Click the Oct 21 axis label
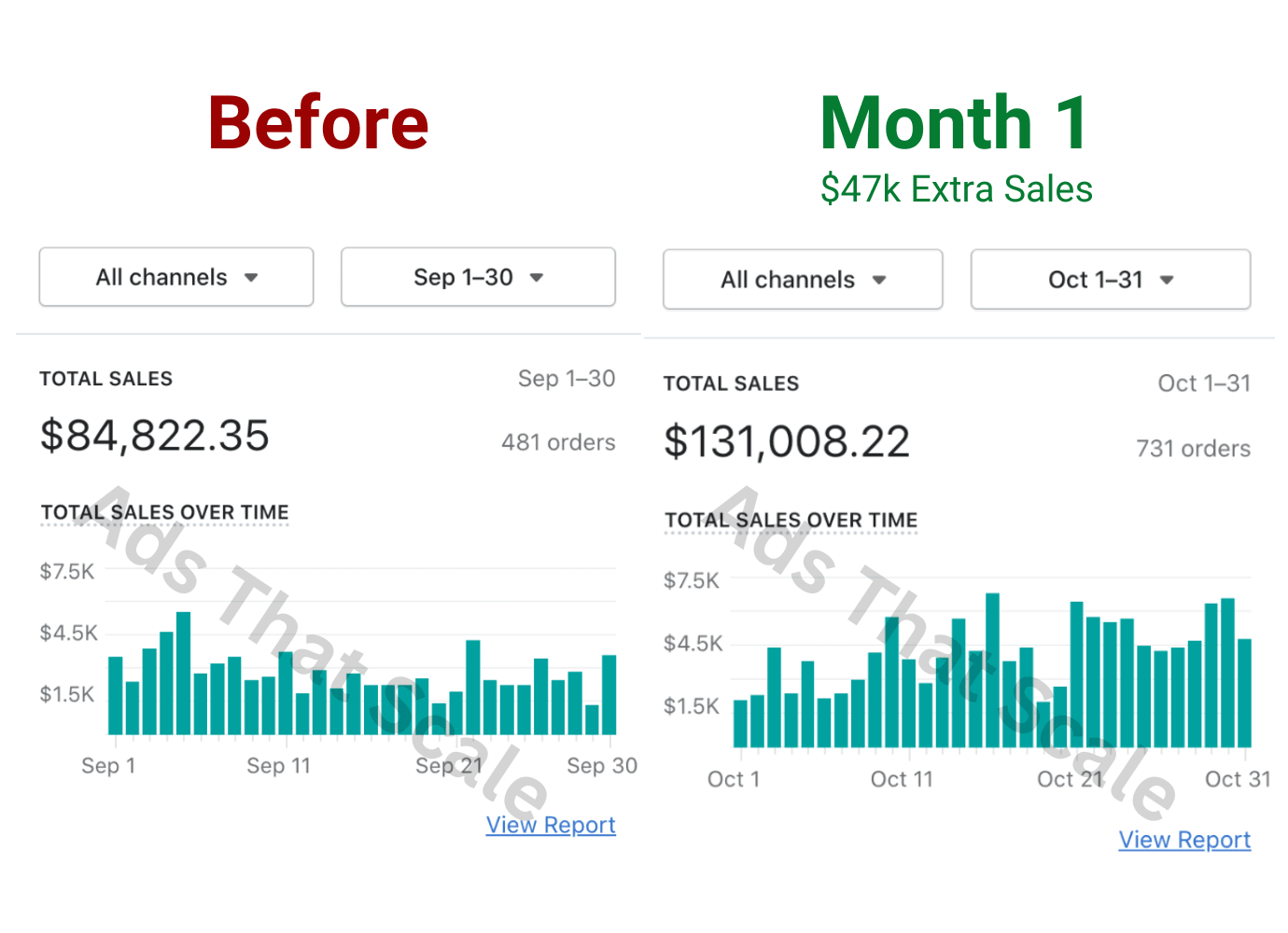 [1070, 779]
